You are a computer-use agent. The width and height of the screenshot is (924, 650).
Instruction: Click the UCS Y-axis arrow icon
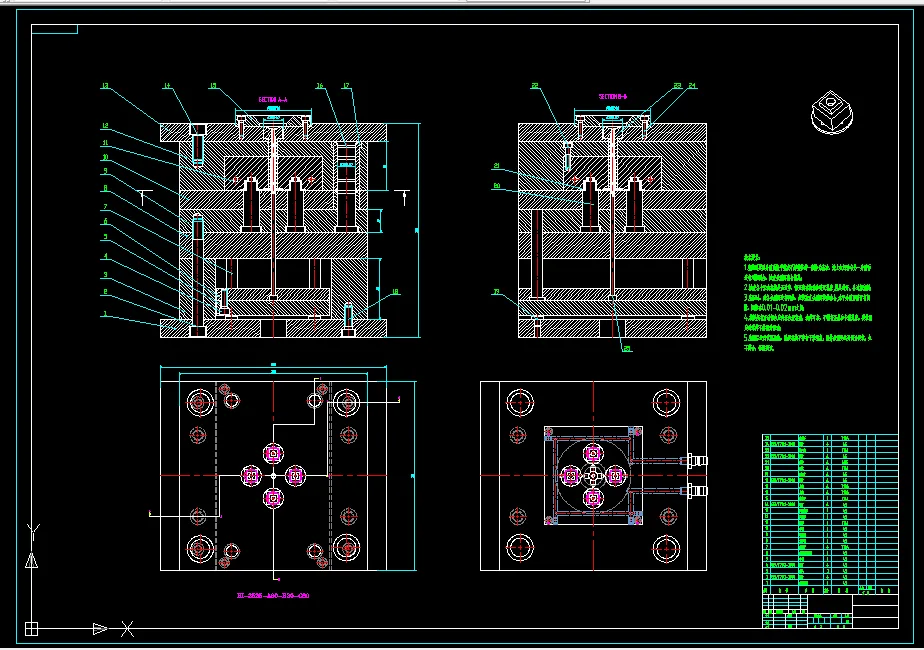coord(32,560)
